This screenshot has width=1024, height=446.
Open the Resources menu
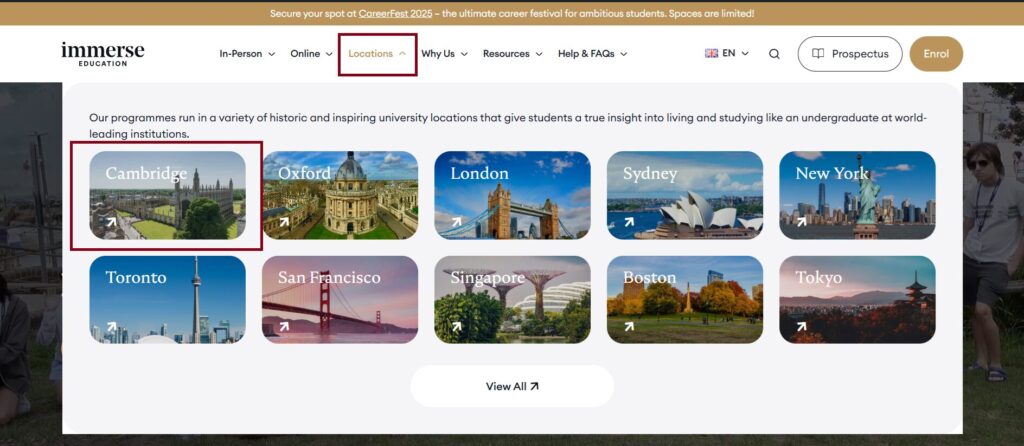point(512,54)
